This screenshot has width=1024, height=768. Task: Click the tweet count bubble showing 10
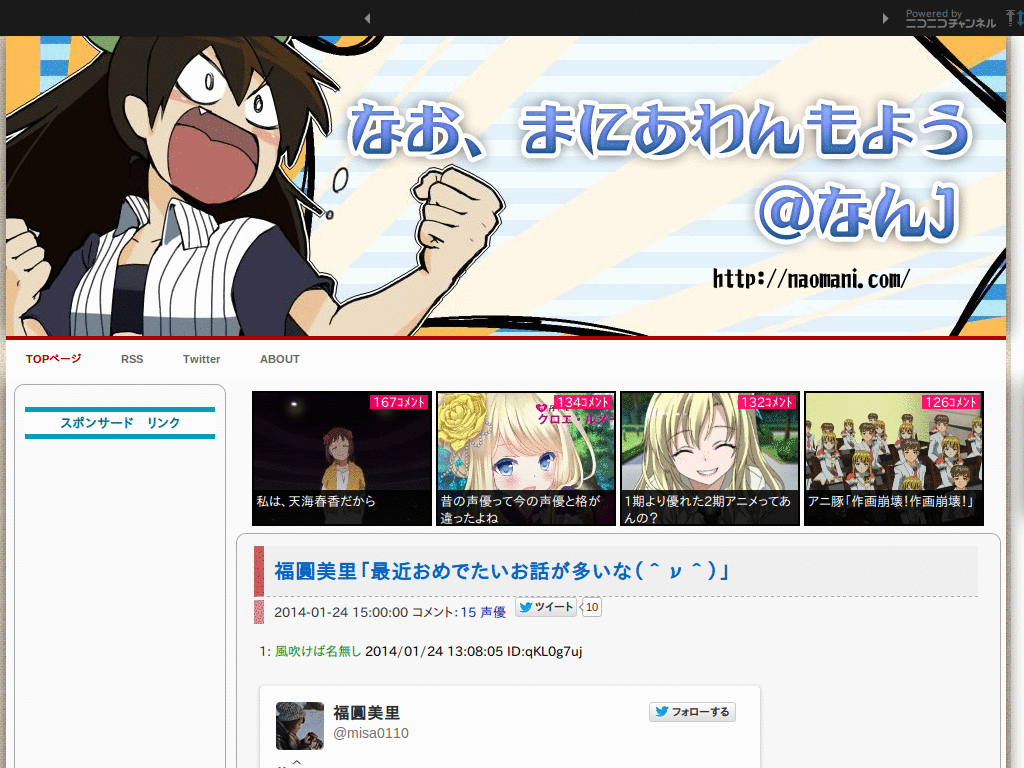tap(591, 607)
